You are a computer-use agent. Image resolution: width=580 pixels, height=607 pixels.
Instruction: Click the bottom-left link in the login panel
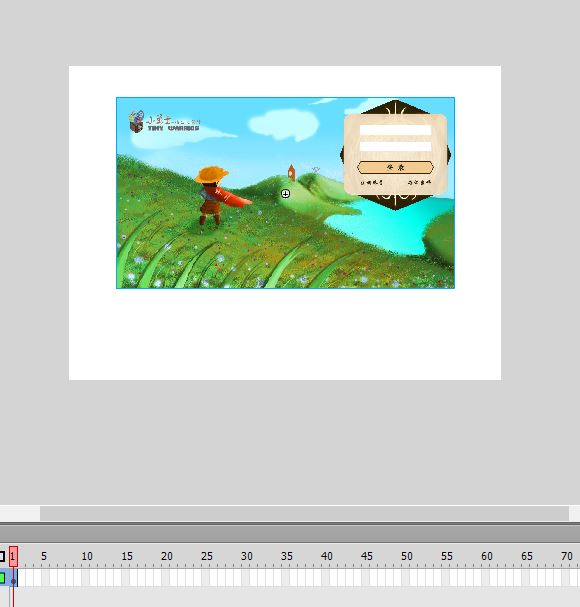coord(372,182)
